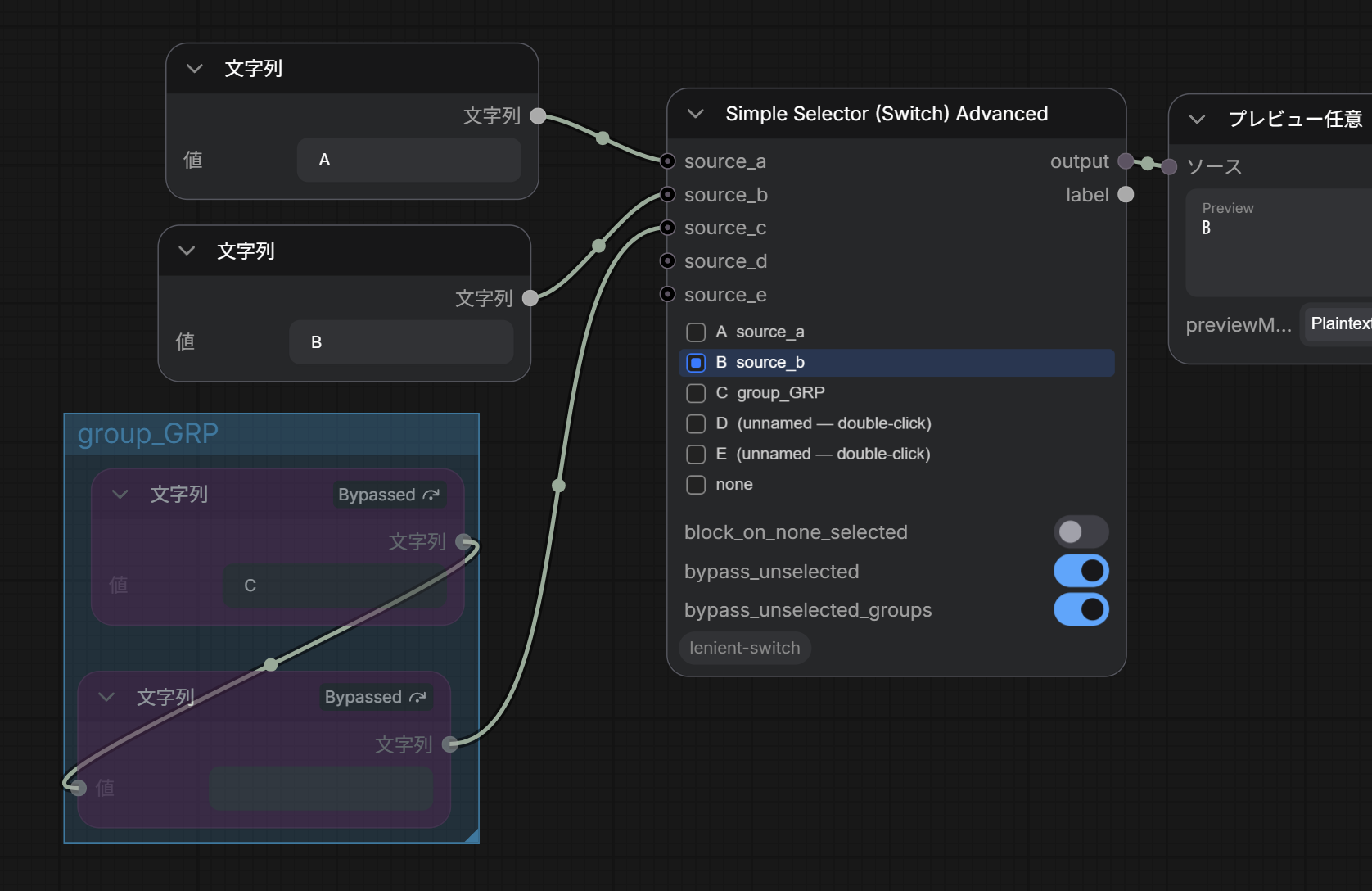Viewport: 1372px width, 891px height.
Task: Disable the bypass_unselected toggle
Action: (1081, 571)
